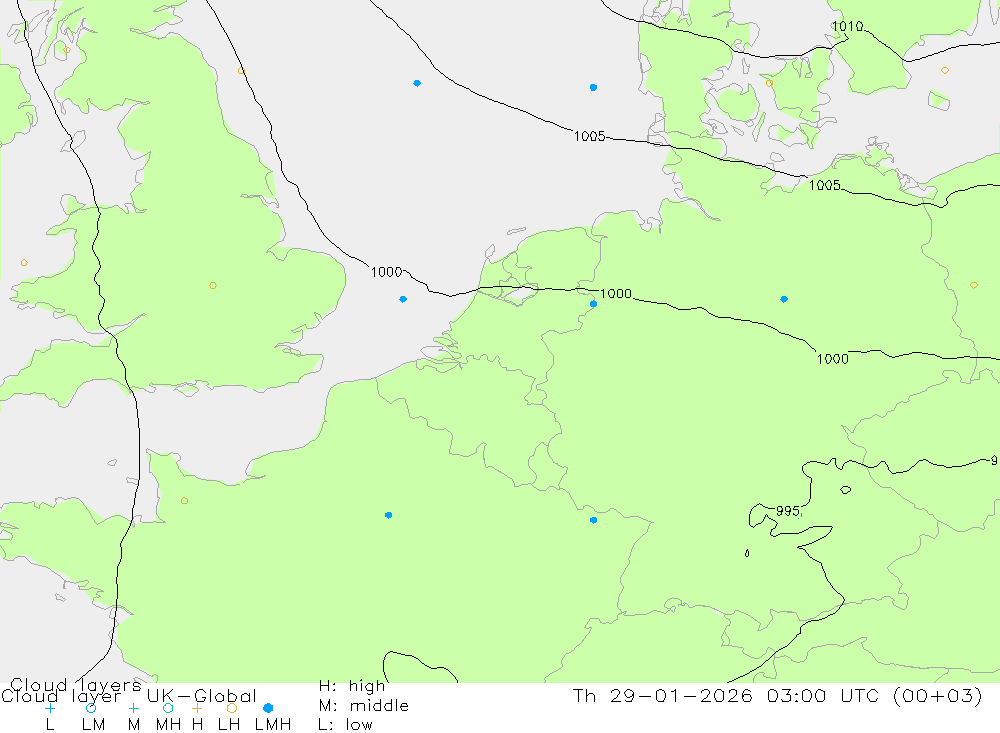Click the orange circle LH legend symbol
Image resolution: width=1000 pixels, height=733 pixels.
[232, 708]
